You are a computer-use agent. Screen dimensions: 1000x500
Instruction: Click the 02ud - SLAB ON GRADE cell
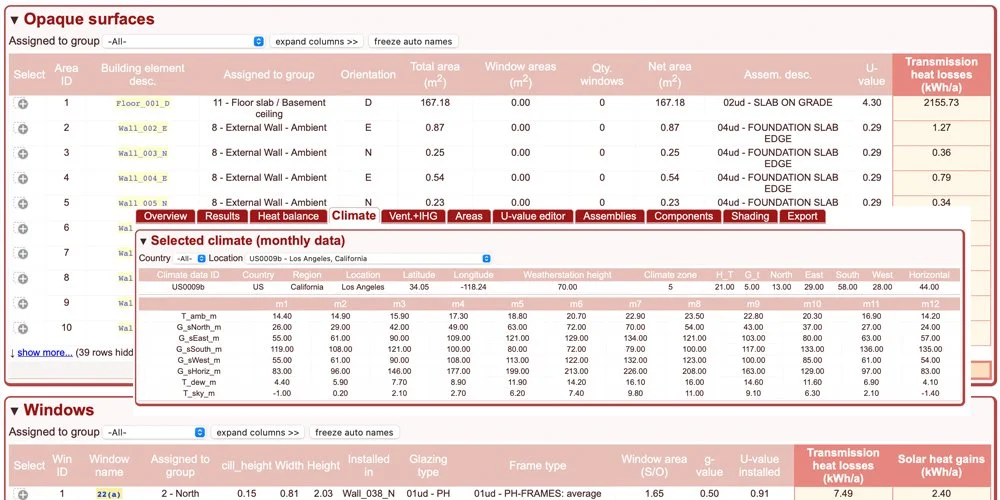777,103
